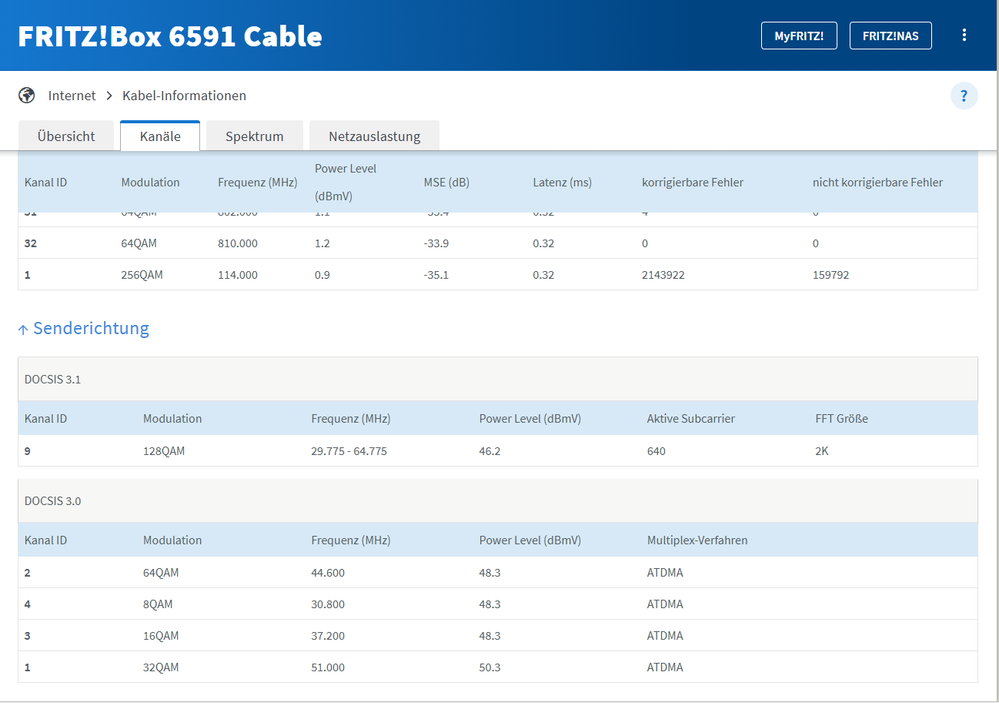Click correctable errors value 2143922

coord(663,275)
